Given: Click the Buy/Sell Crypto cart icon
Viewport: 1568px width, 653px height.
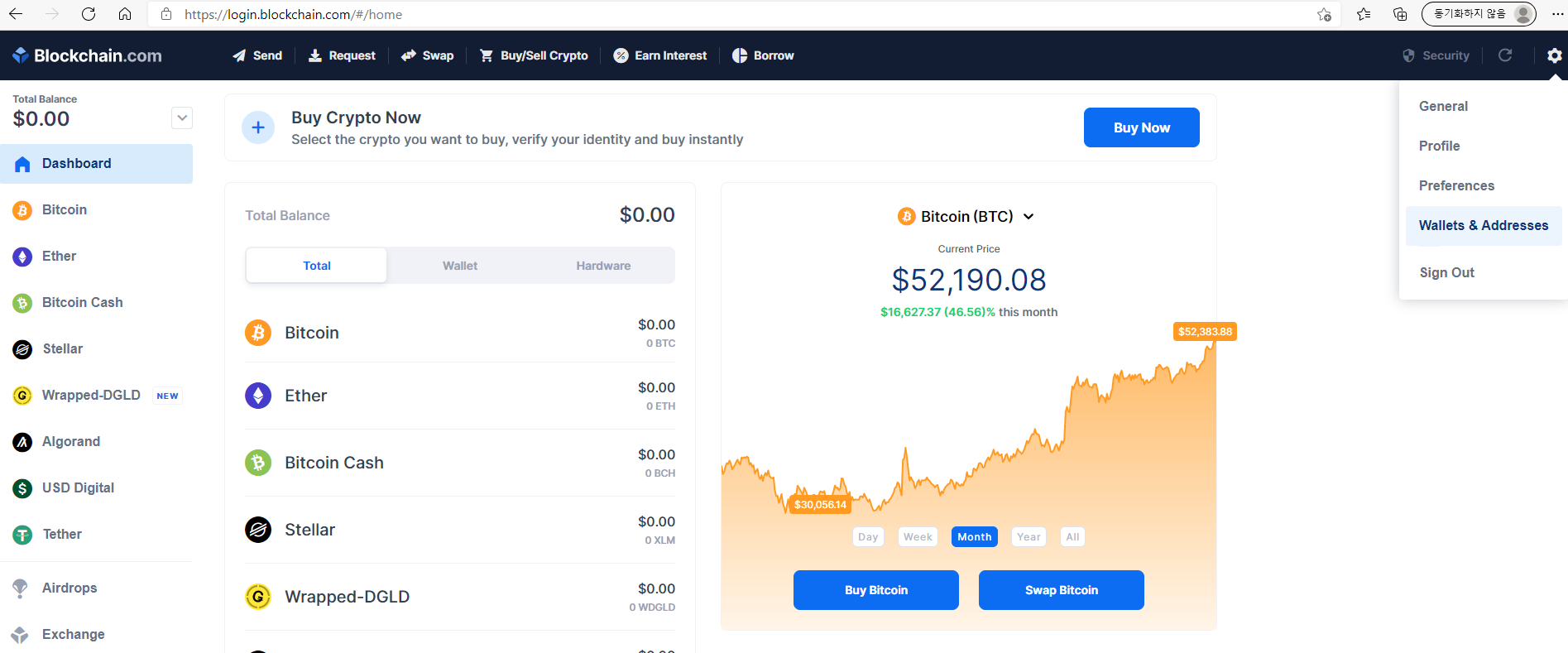Looking at the screenshot, I should (x=487, y=55).
